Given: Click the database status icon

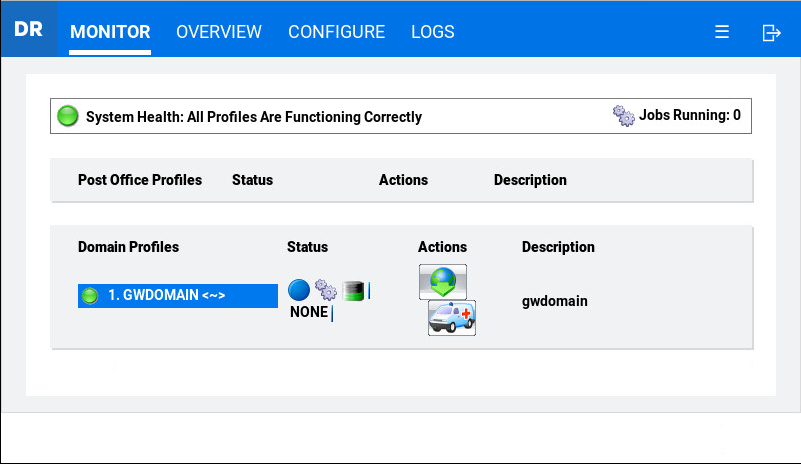Looking at the screenshot, I should 353,290.
